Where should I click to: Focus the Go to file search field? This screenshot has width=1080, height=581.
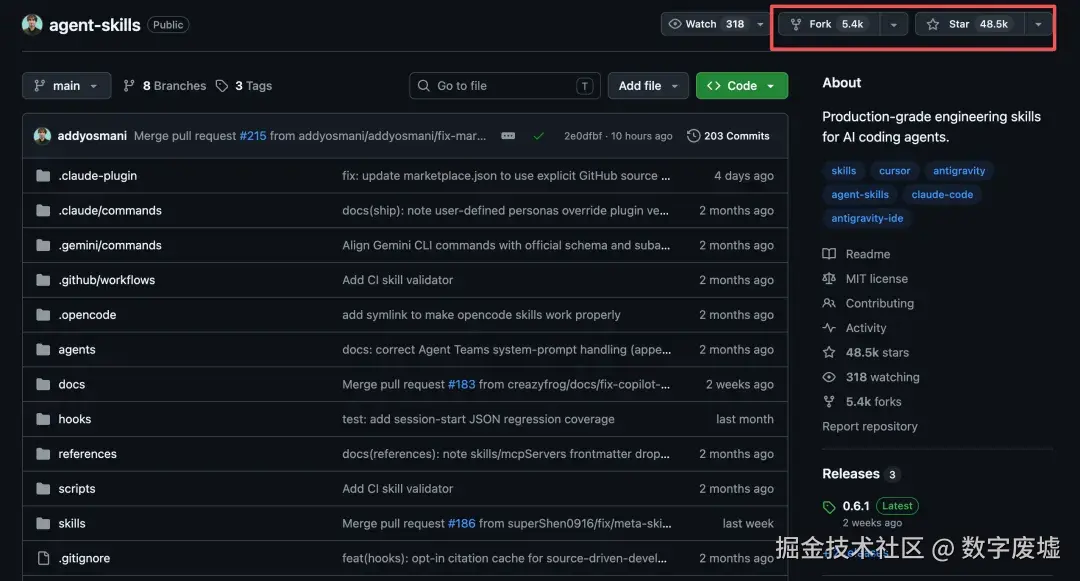pyautogui.click(x=504, y=86)
